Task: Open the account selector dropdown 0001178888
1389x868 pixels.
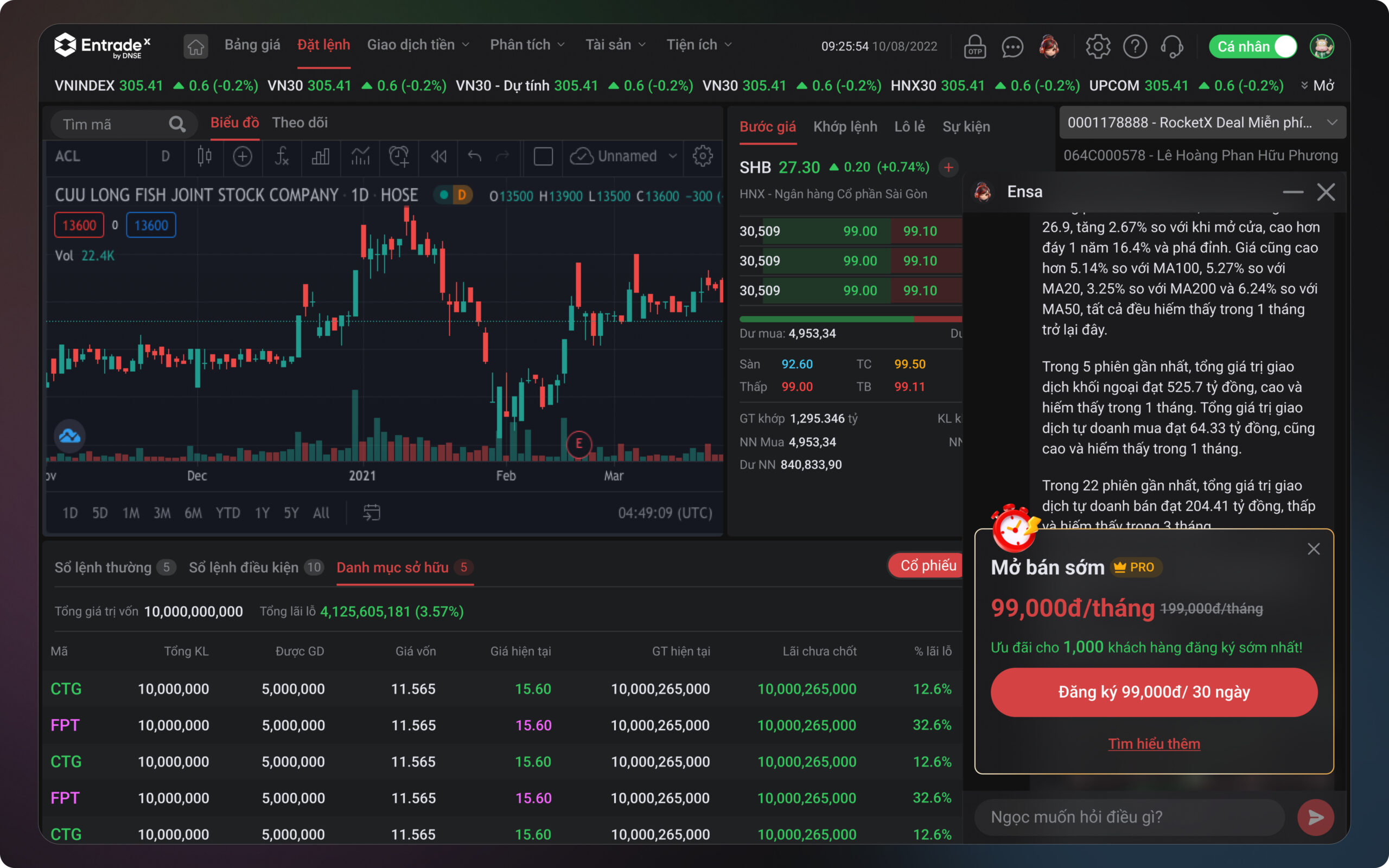Action: pyautogui.click(x=1202, y=122)
